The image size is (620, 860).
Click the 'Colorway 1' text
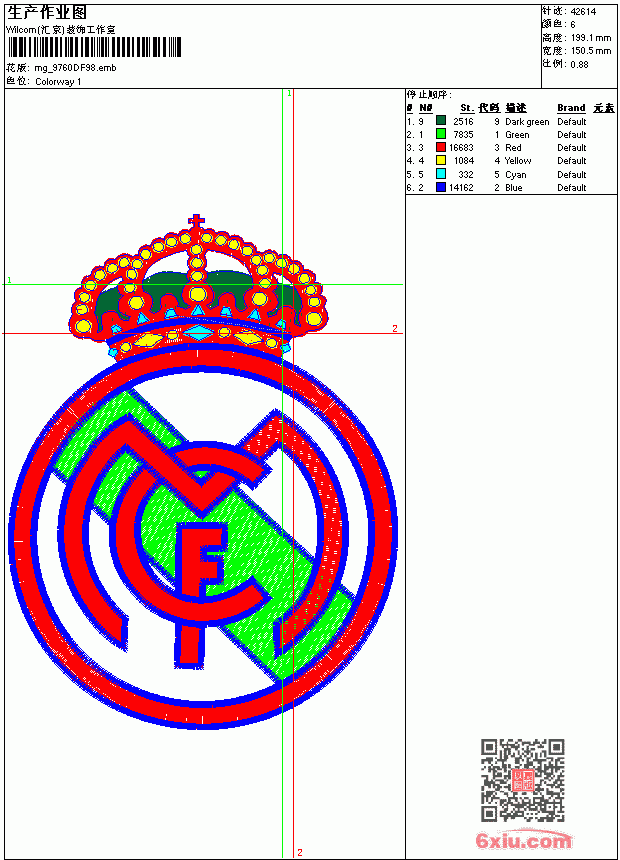58,82
